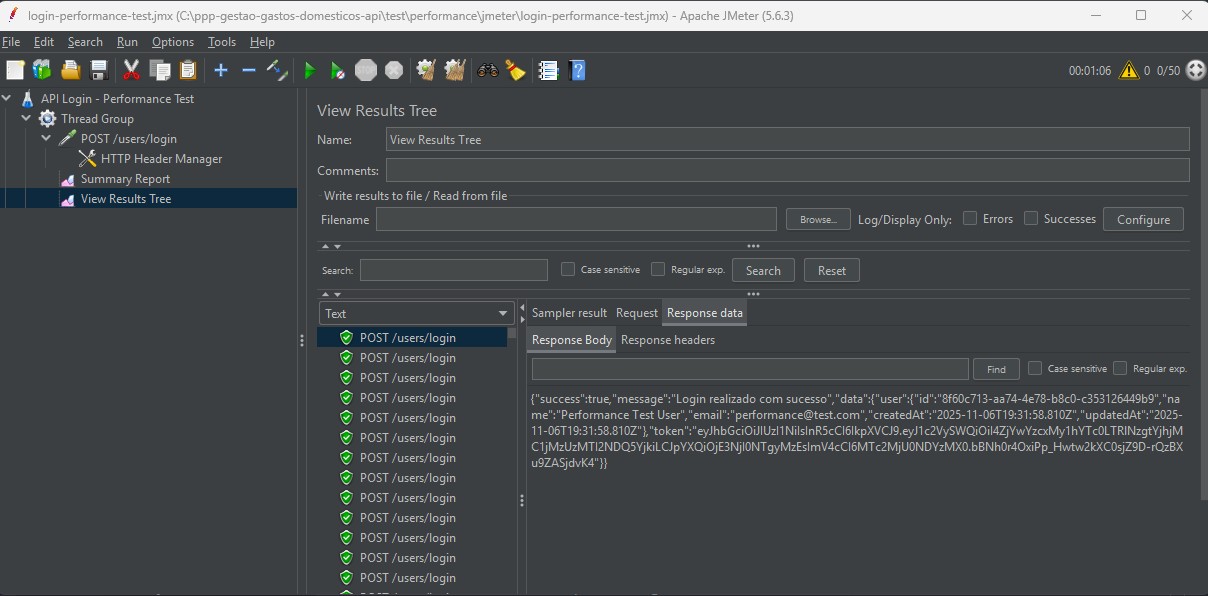Click the Search button
Viewport: 1208px width, 596px height.
(763, 270)
